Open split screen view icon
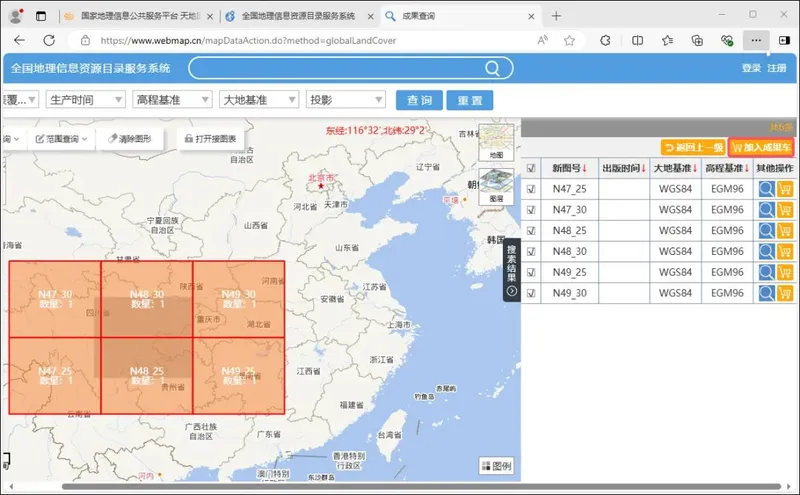Screen dimensions: 800x495 tap(637, 41)
